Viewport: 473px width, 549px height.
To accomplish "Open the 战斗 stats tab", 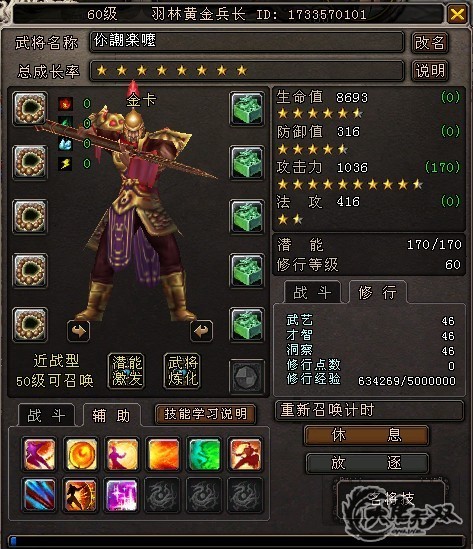I will tap(312, 292).
